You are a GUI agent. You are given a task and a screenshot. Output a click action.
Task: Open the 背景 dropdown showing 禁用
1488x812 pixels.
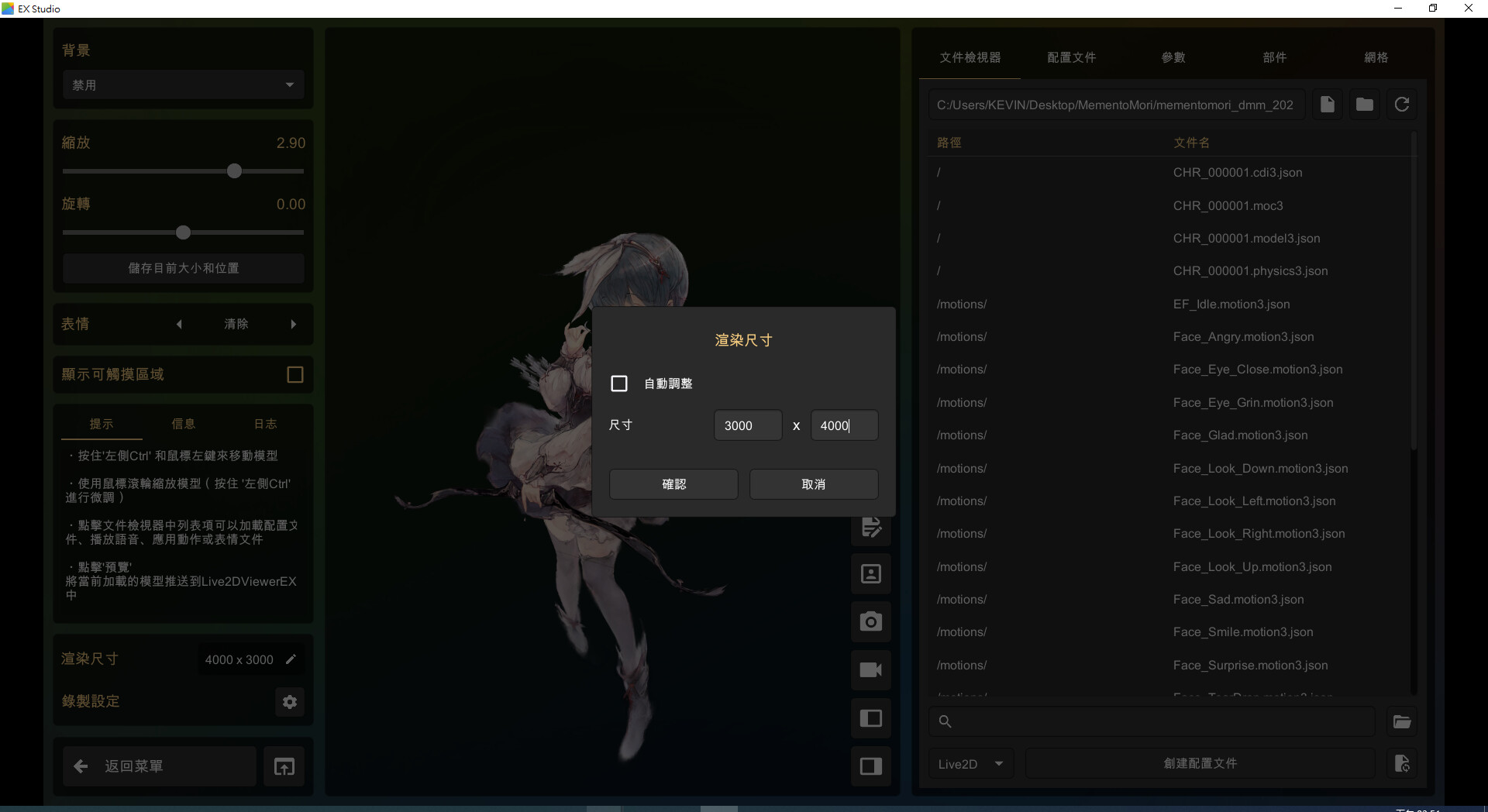183,85
